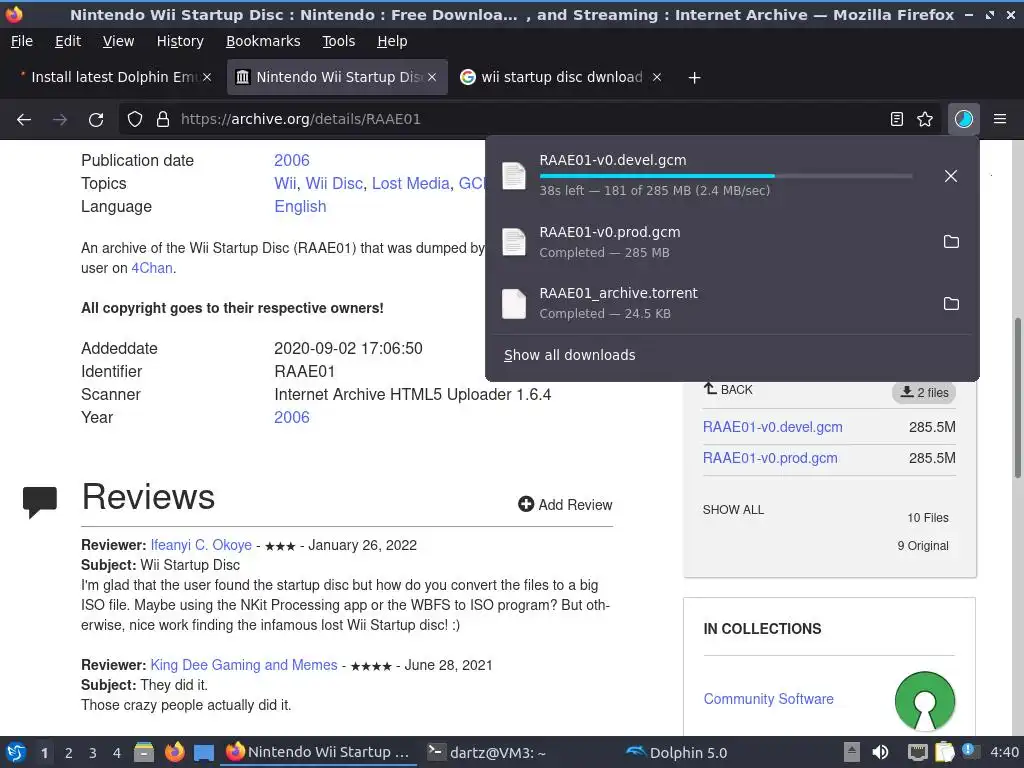Click BACK in download options
Viewport: 1024px width, 768px height.
728,390
